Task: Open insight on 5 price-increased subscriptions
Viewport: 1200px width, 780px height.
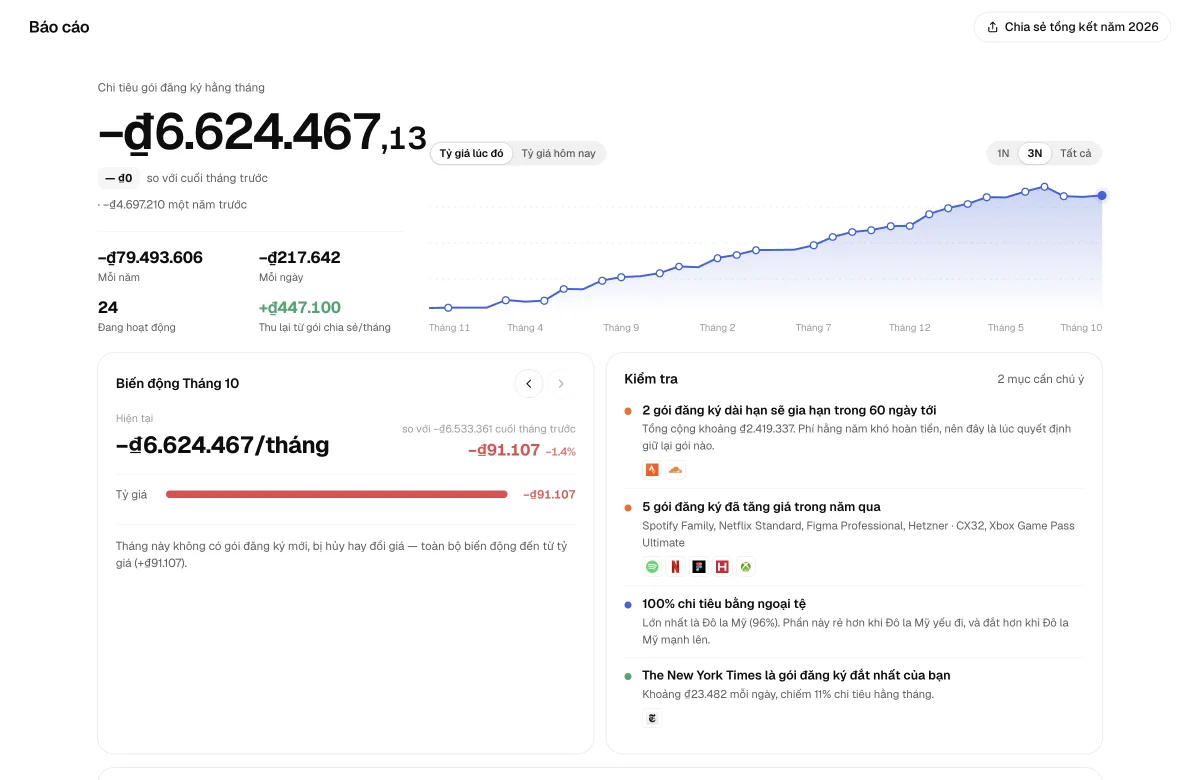Action: pos(761,507)
